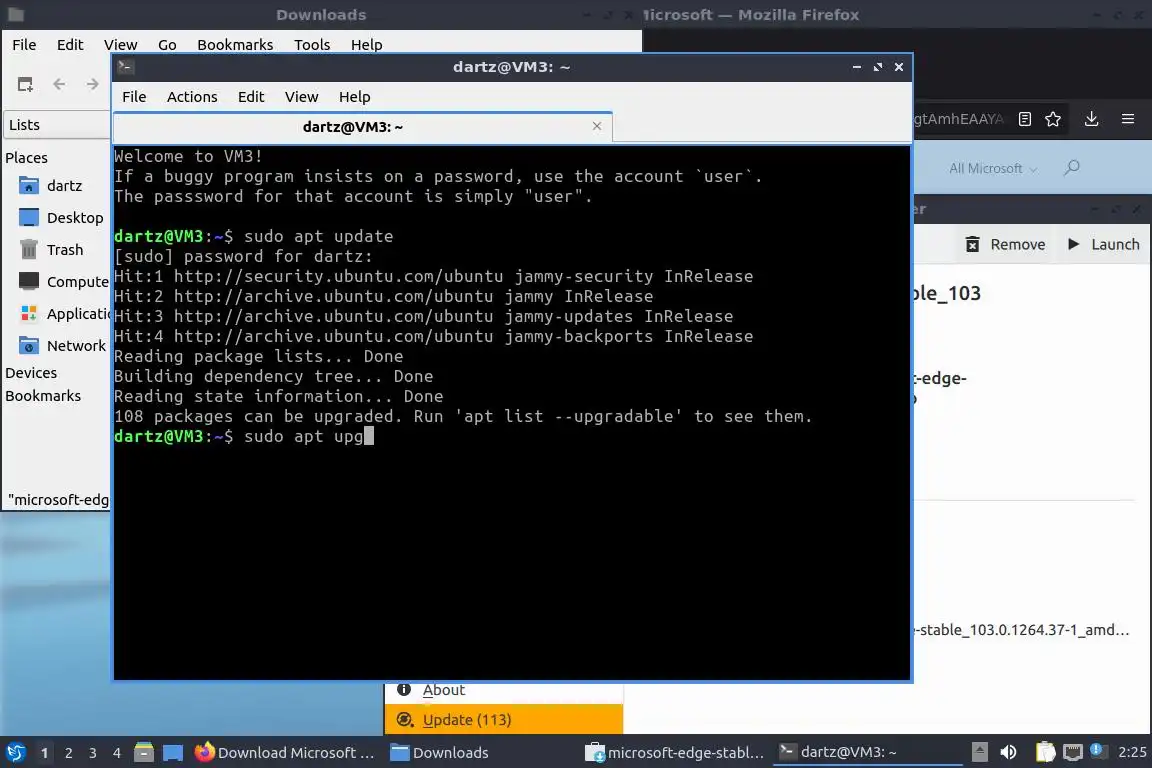Open file manager Edit menu

click(x=70, y=45)
